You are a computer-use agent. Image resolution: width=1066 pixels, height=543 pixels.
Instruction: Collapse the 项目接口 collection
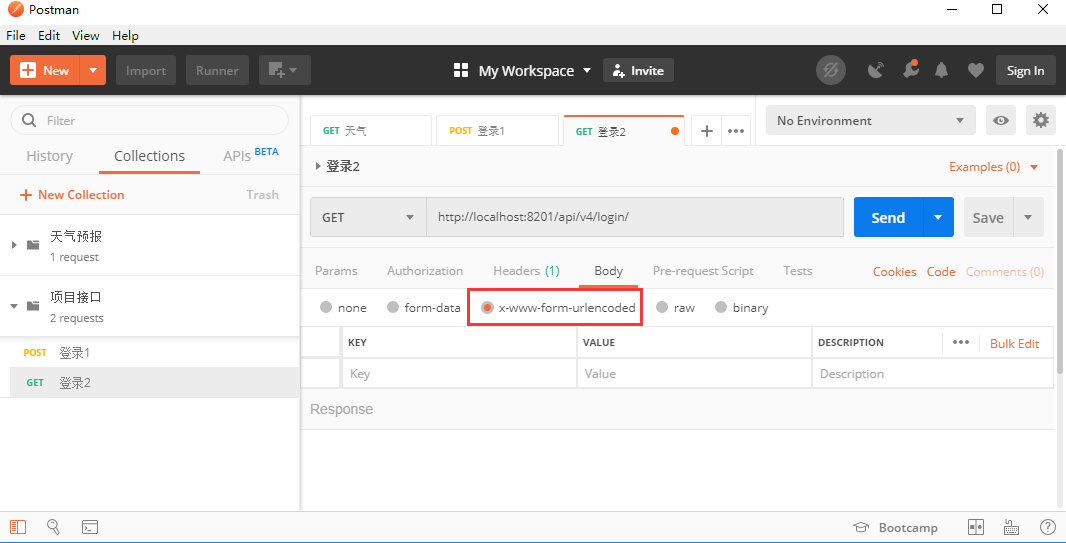[14, 306]
